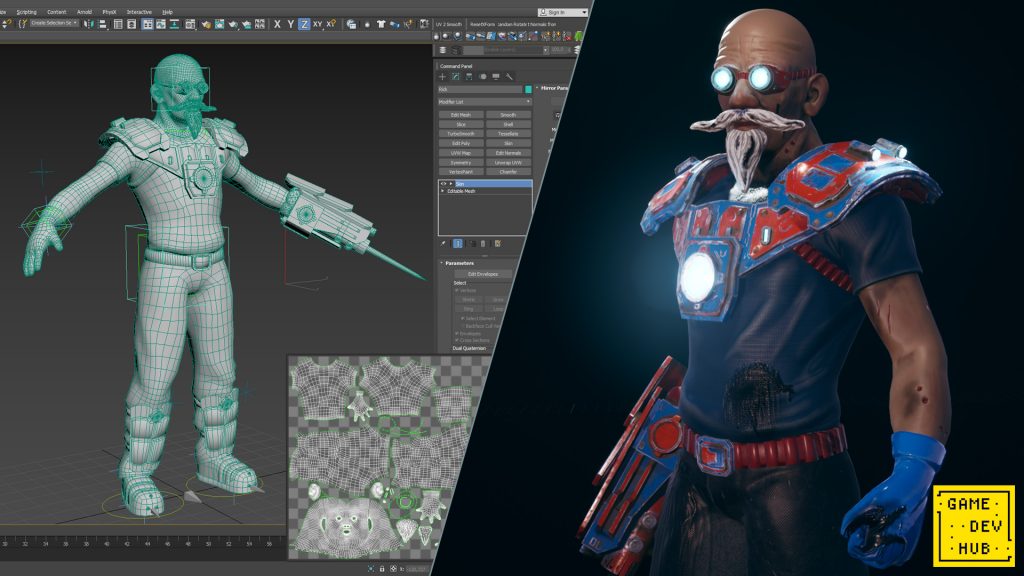
Task: Open the Utilities panel hammer icon
Action: click(508, 76)
